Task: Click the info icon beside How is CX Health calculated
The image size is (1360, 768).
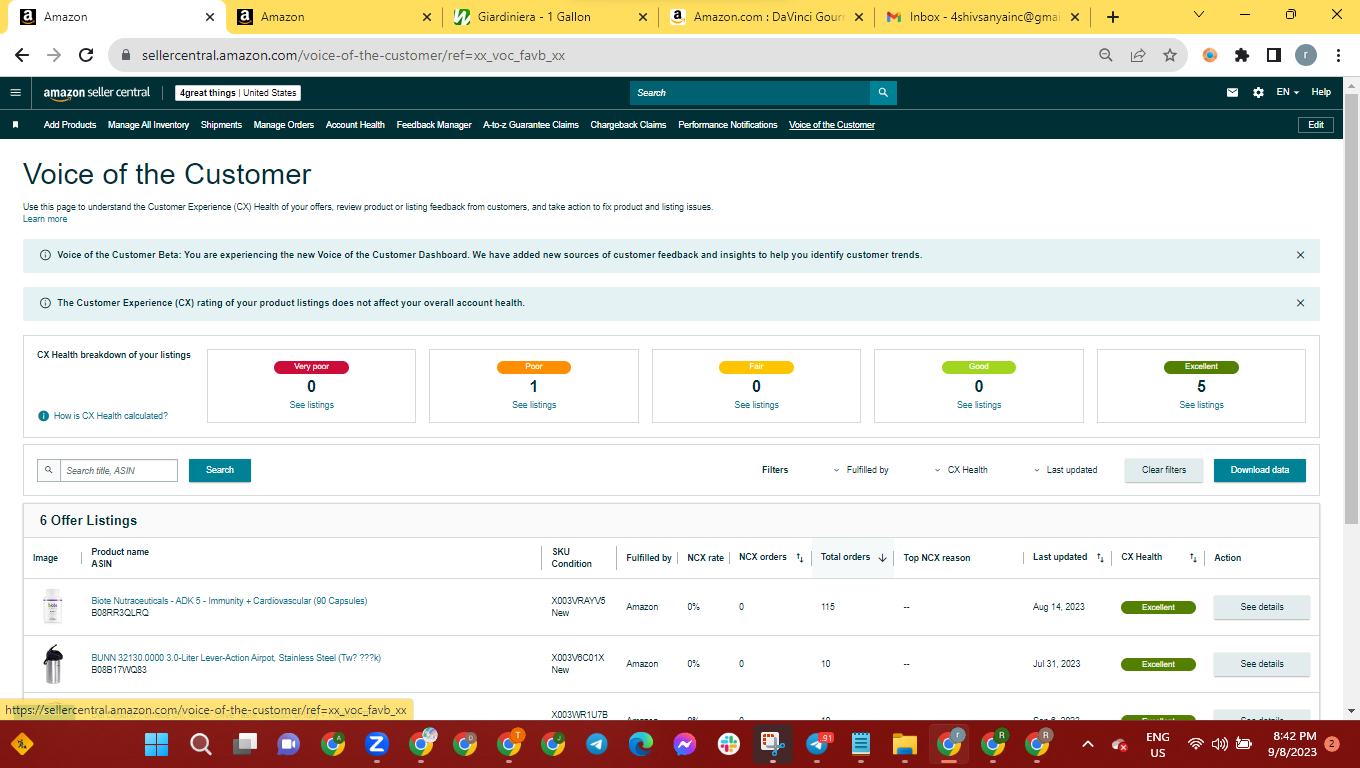Action: [x=43, y=416]
